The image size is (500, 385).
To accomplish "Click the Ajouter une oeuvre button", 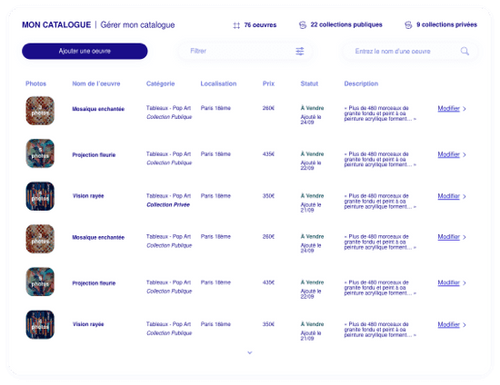I will tap(85, 51).
